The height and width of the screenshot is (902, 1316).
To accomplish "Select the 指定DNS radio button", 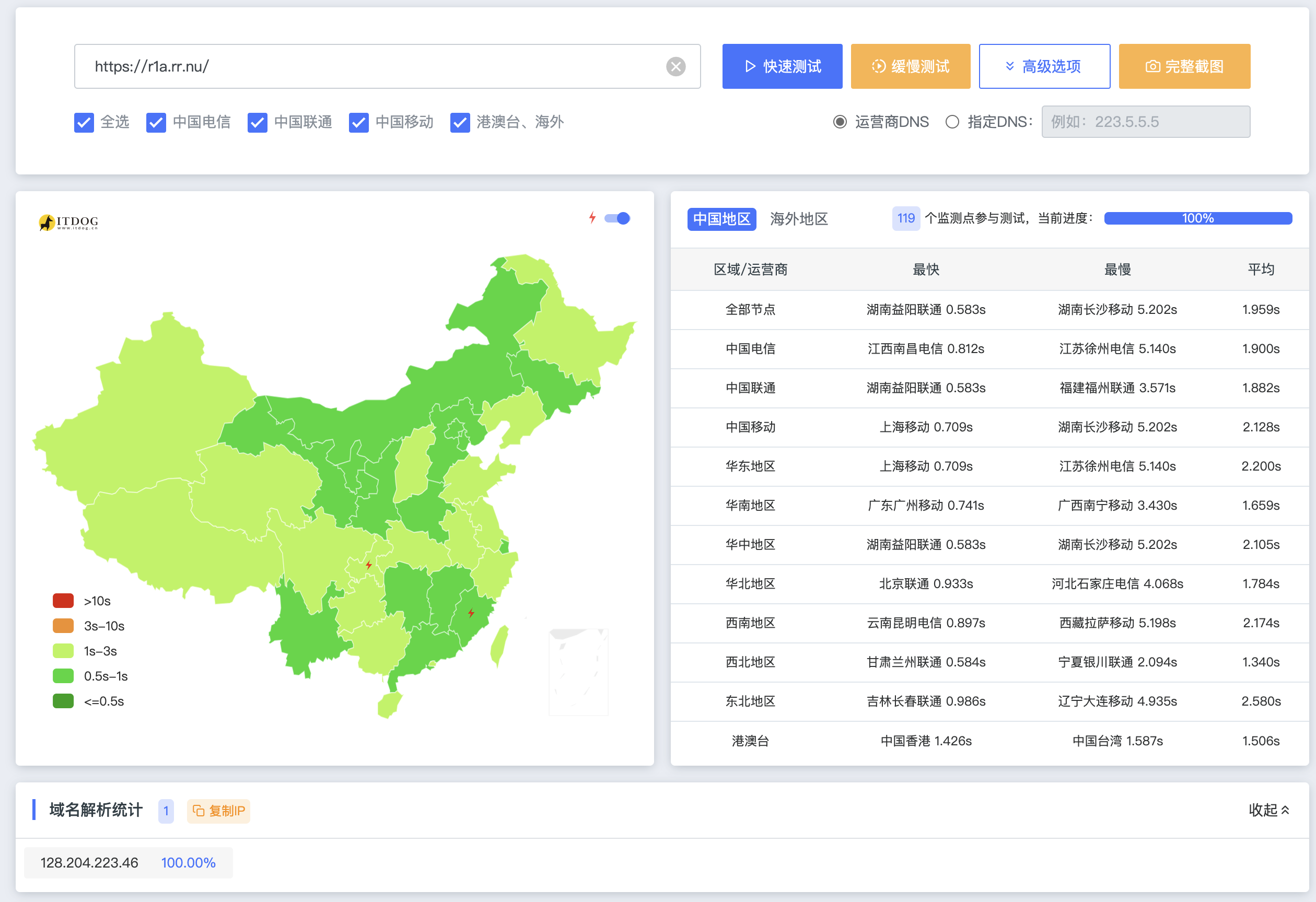I will pyautogui.click(x=952, y=122).
